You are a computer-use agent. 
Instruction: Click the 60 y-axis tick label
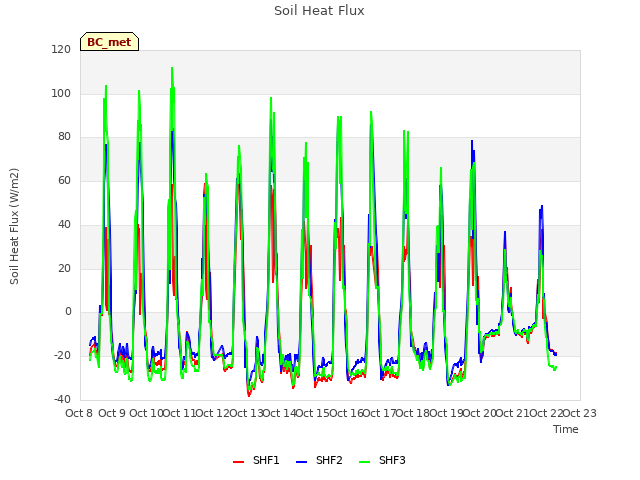coord(64,180)
